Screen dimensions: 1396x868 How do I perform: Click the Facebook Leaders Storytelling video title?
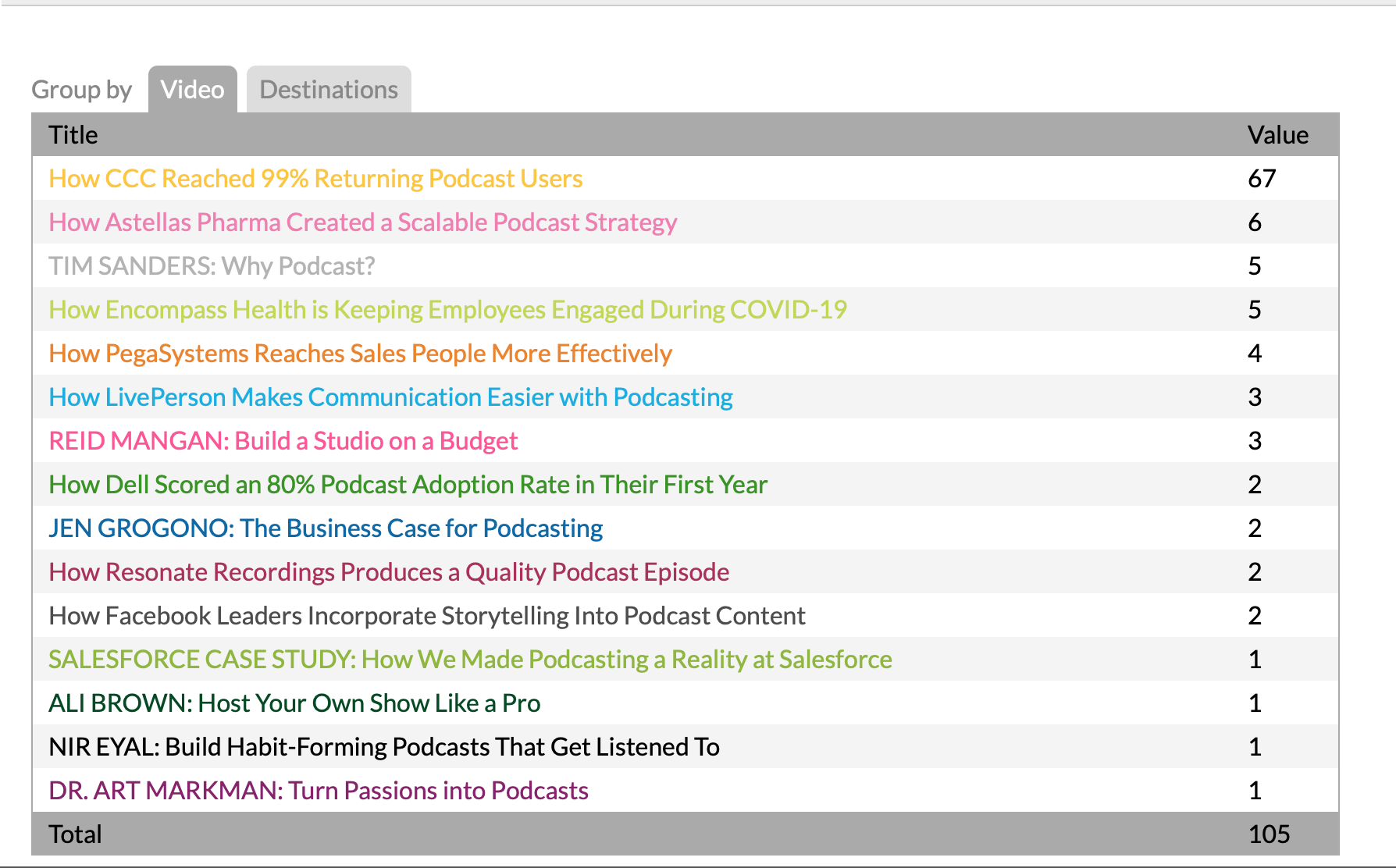(x=426, y=616)
